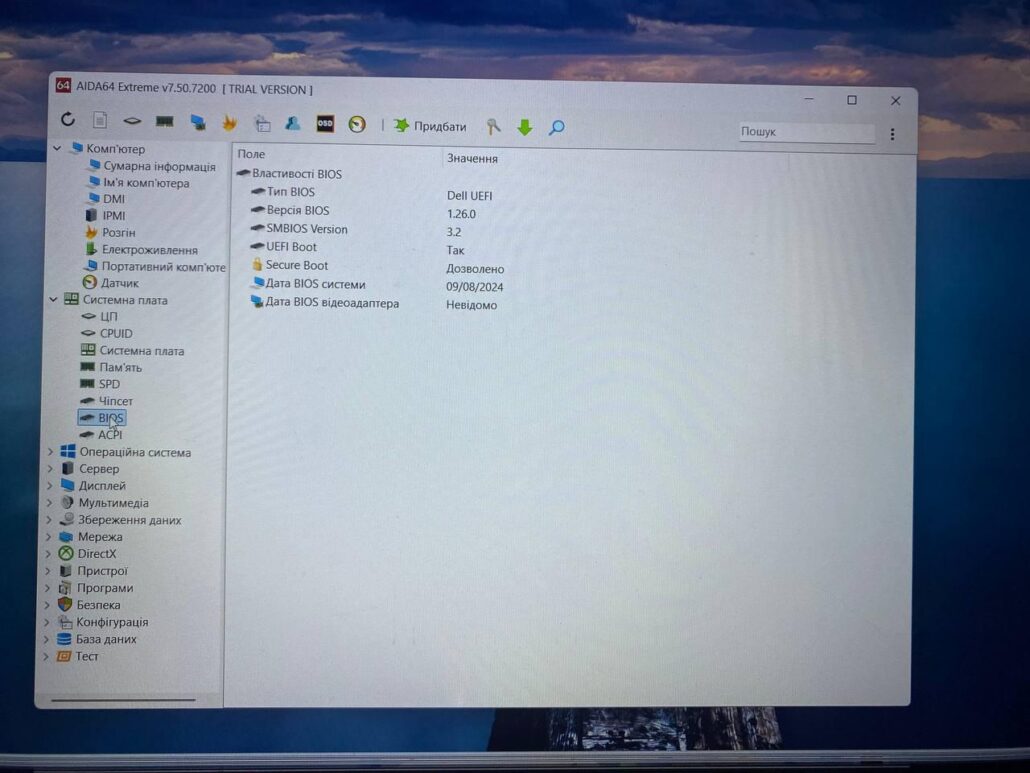Click the OSD panel toolbar icon
1030x773 pixels.
[325, 124]
